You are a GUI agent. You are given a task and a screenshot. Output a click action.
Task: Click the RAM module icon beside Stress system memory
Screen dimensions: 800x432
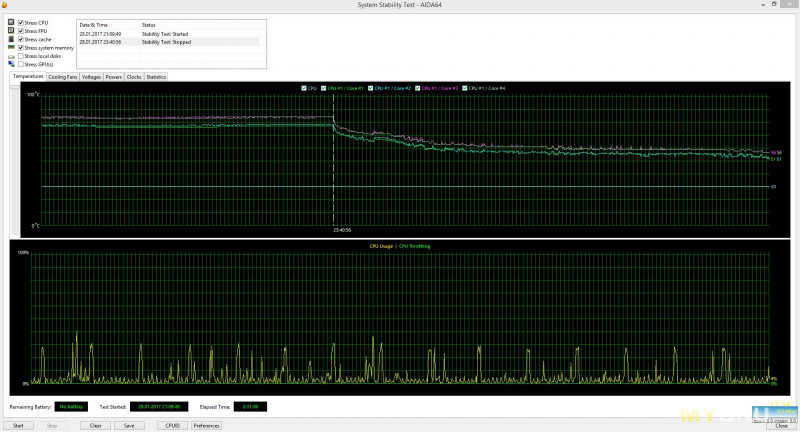pos(11,47)
